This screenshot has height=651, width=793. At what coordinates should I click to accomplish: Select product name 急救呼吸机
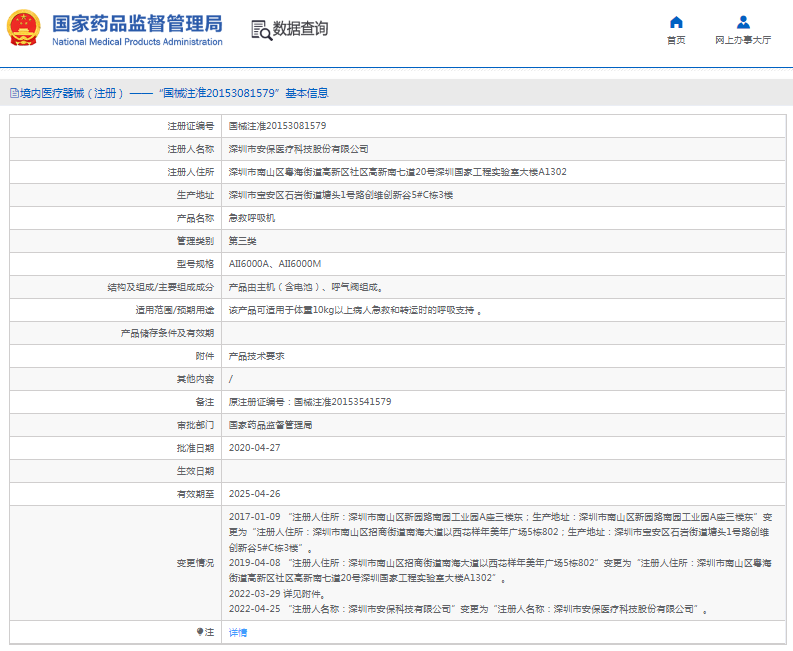click(252, 218)
